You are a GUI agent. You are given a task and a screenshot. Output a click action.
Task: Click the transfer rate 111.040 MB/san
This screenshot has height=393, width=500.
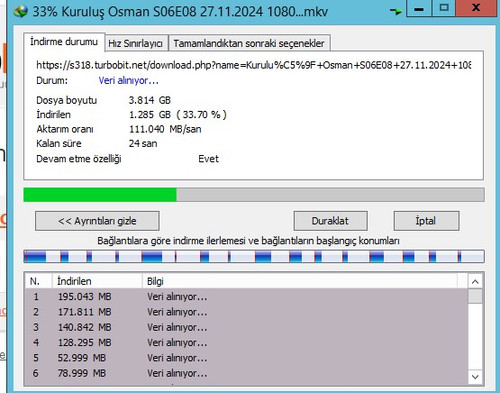pos(165,129)
